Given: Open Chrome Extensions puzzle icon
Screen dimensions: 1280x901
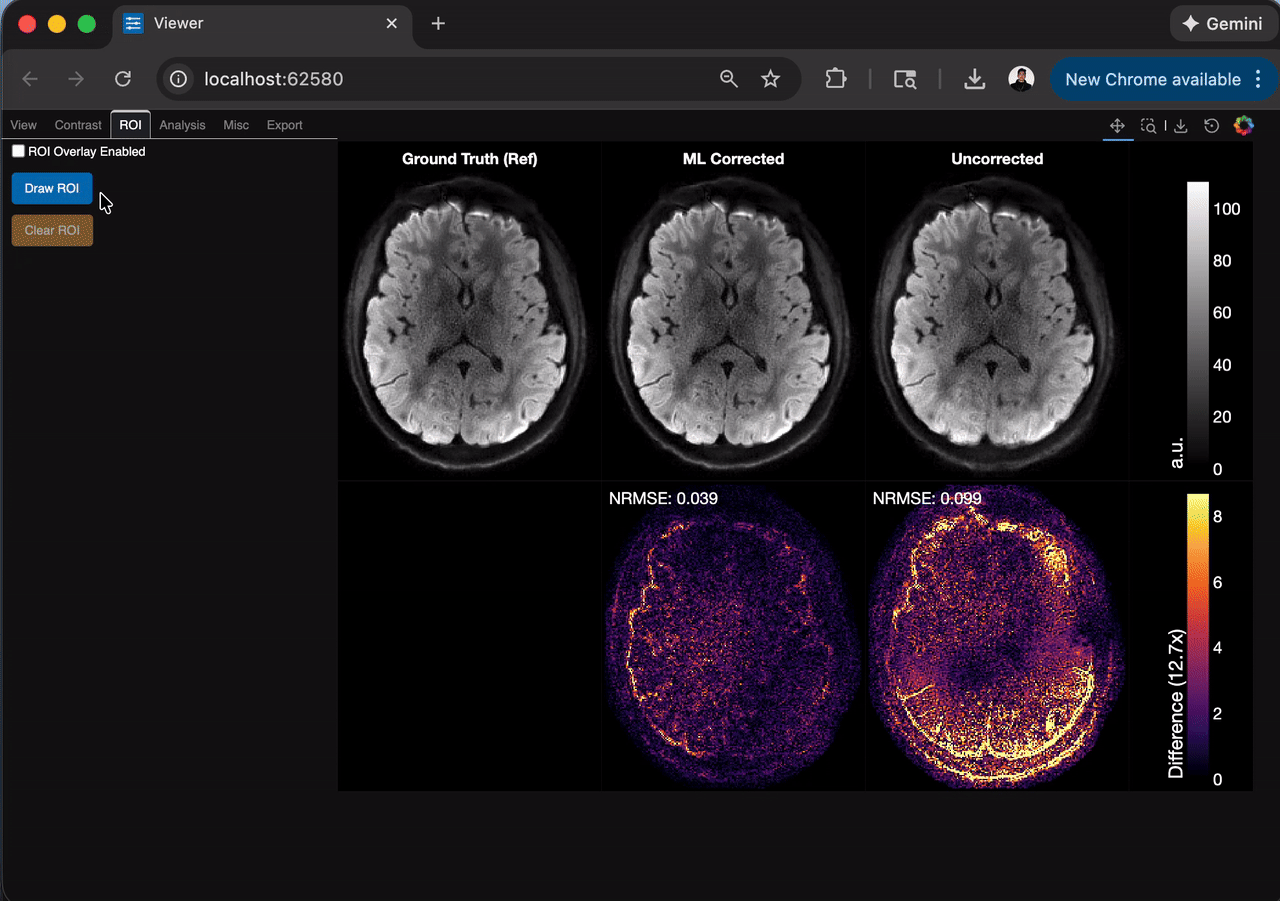Looking at the screenshot, I should click(835, 79).
